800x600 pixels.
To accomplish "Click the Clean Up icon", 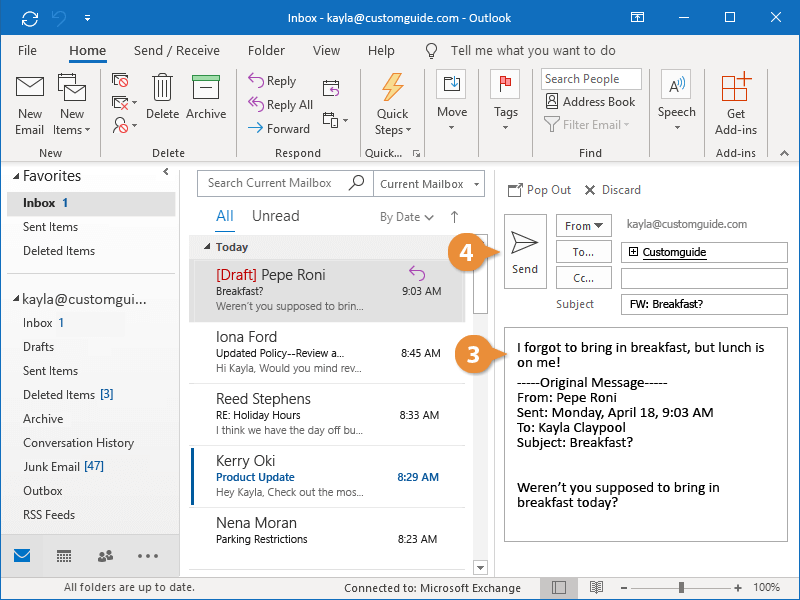I will click(124, 103).
